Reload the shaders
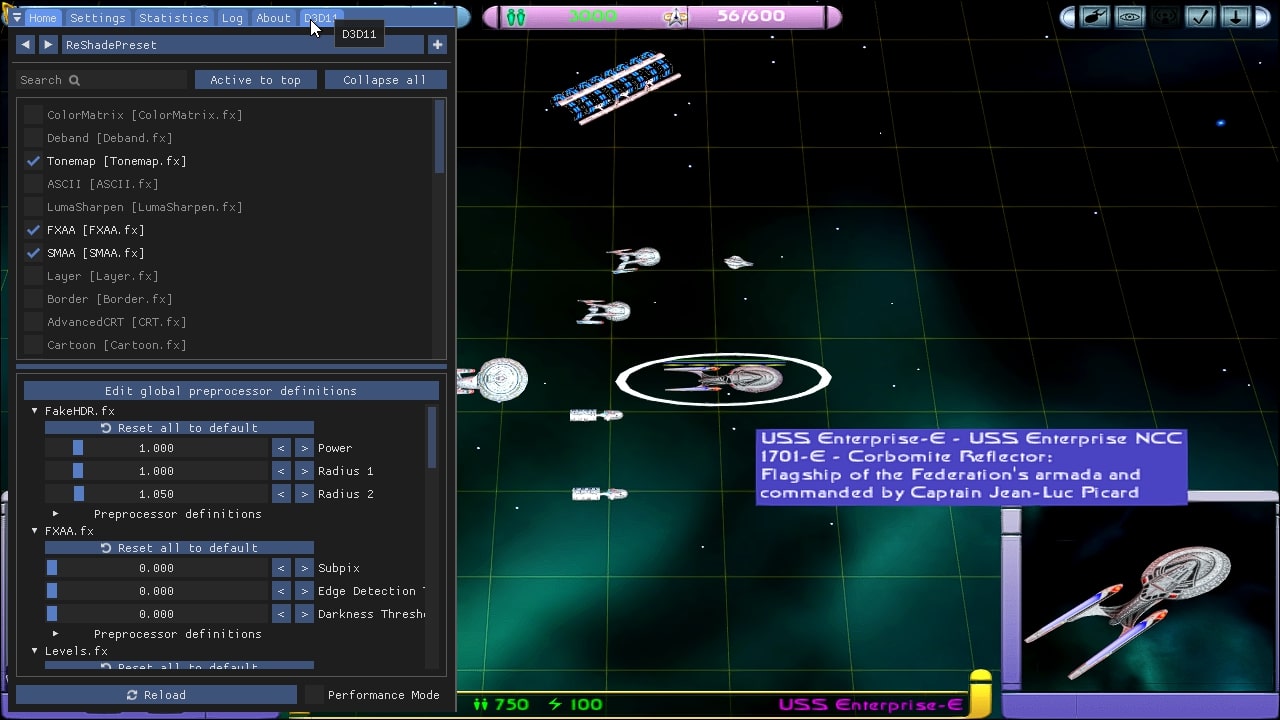Image resolution: width=1280 pixels, height=720 pixels. tap(156, 695)
